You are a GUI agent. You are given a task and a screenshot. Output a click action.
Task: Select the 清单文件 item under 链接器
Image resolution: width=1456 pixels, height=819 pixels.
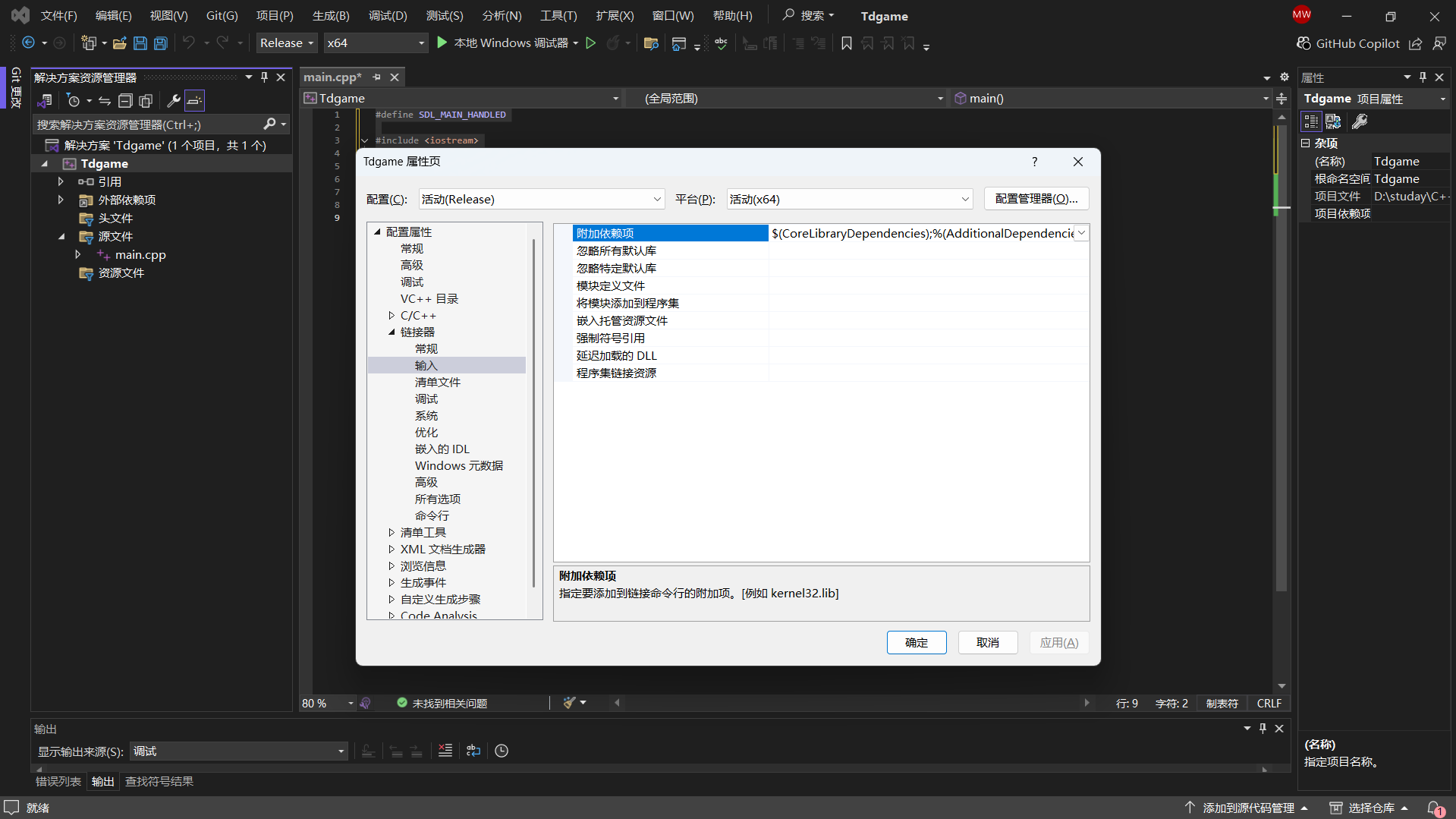tap(437, 383)
